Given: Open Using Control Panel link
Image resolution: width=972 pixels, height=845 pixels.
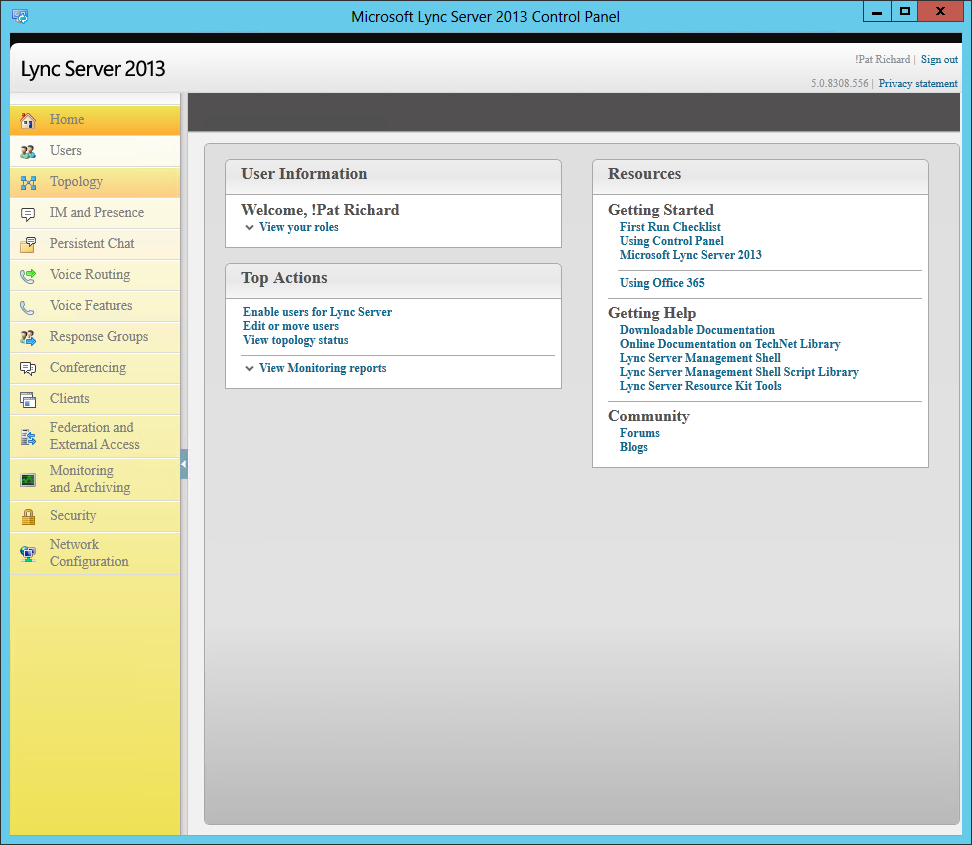Looking at the screenshot, I should pyautogui.click(x=672, y=241).
